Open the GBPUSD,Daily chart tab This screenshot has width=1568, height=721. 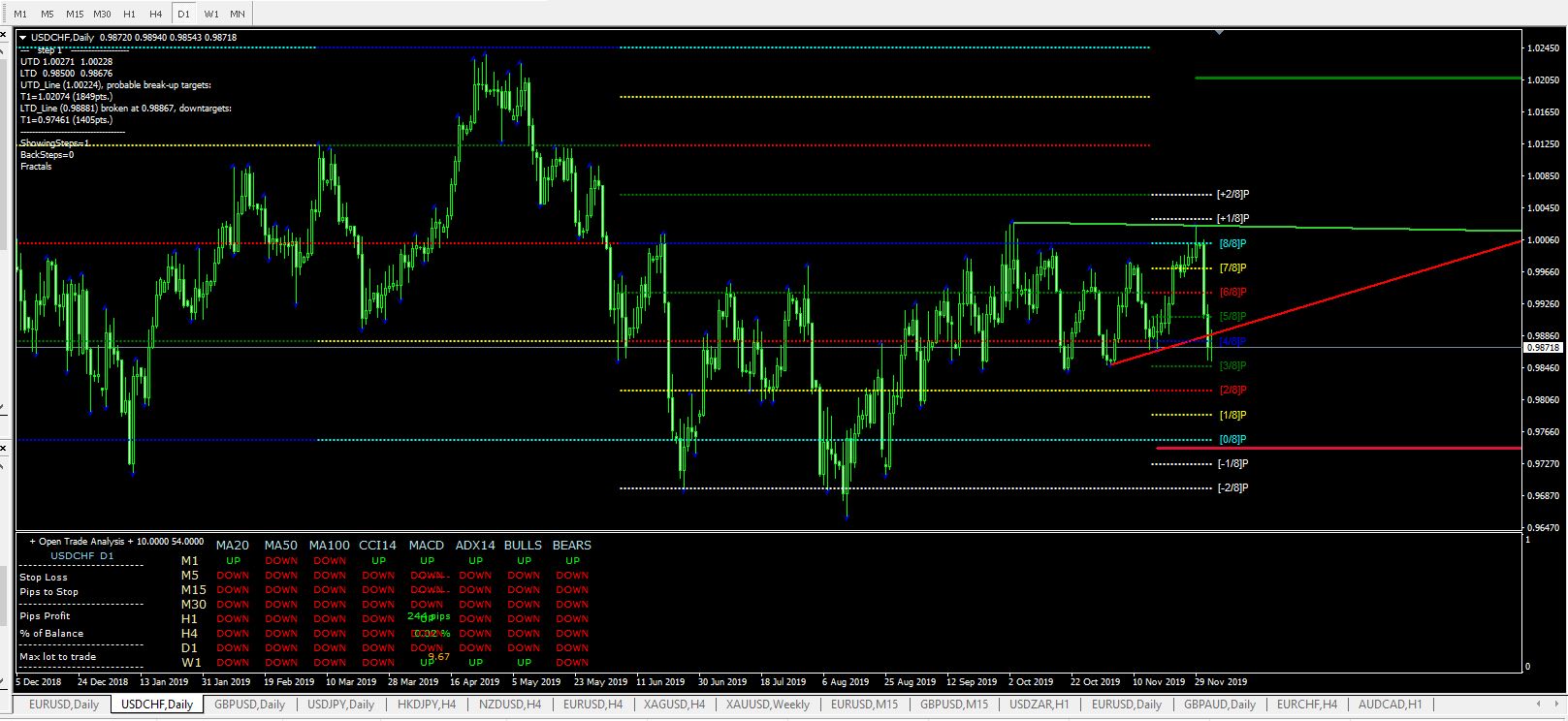coord(250,705)
